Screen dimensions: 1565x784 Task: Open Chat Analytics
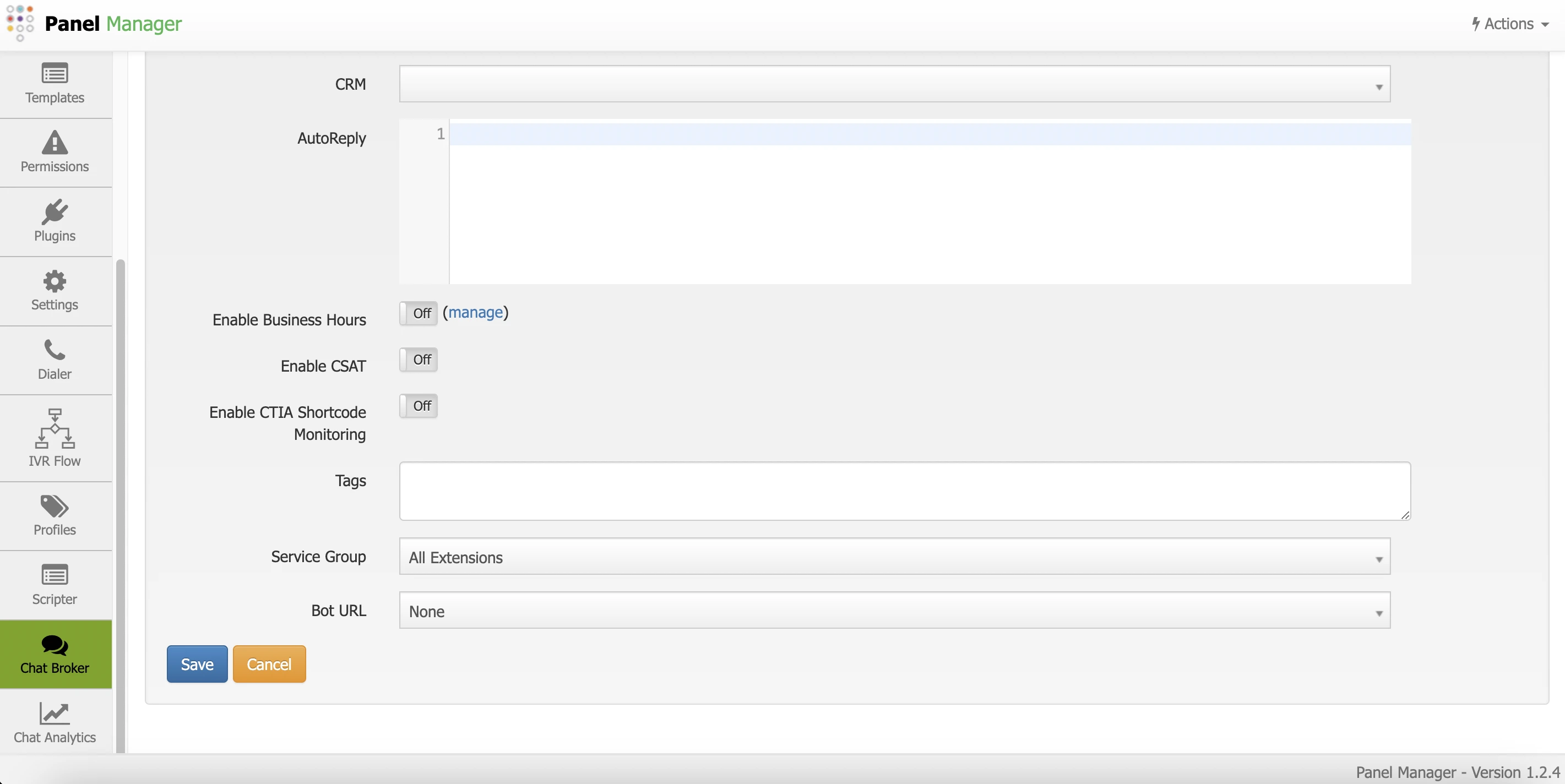pyautogui.click(x=55, y=723)
